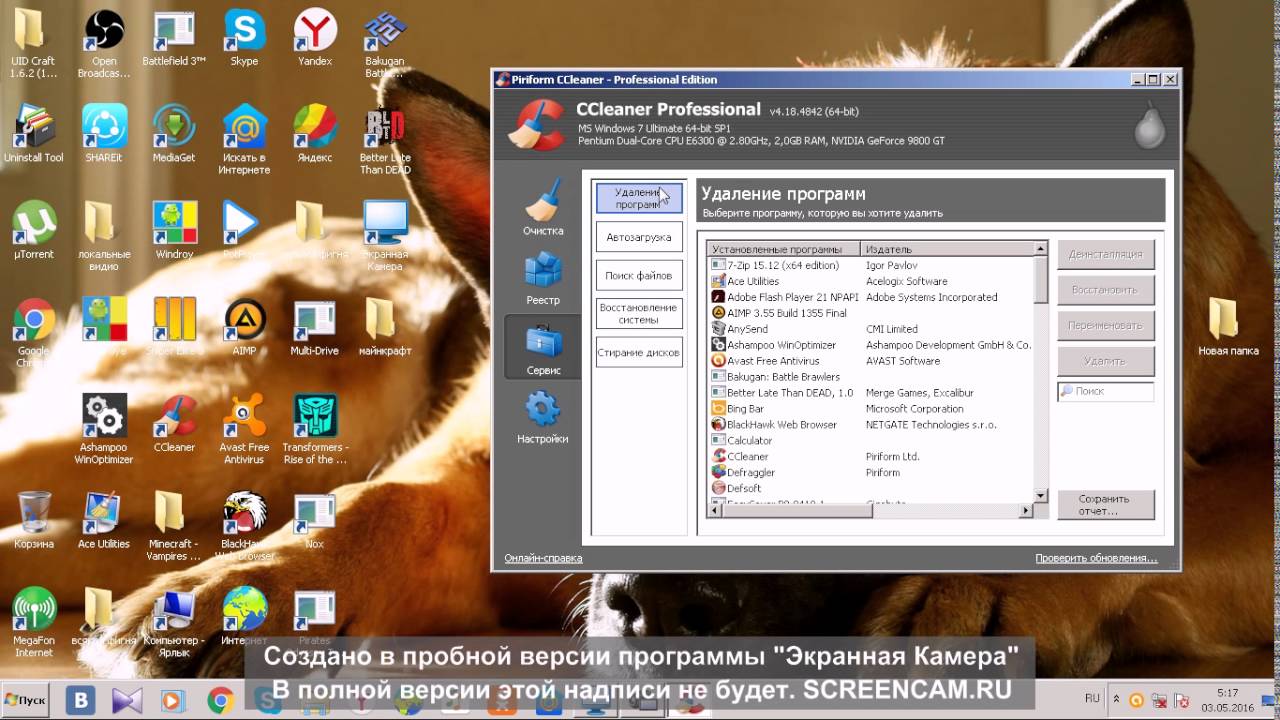Click the RU language indicator in tray
This screenshot has width=1280, height=720.
pos(1093,697)
